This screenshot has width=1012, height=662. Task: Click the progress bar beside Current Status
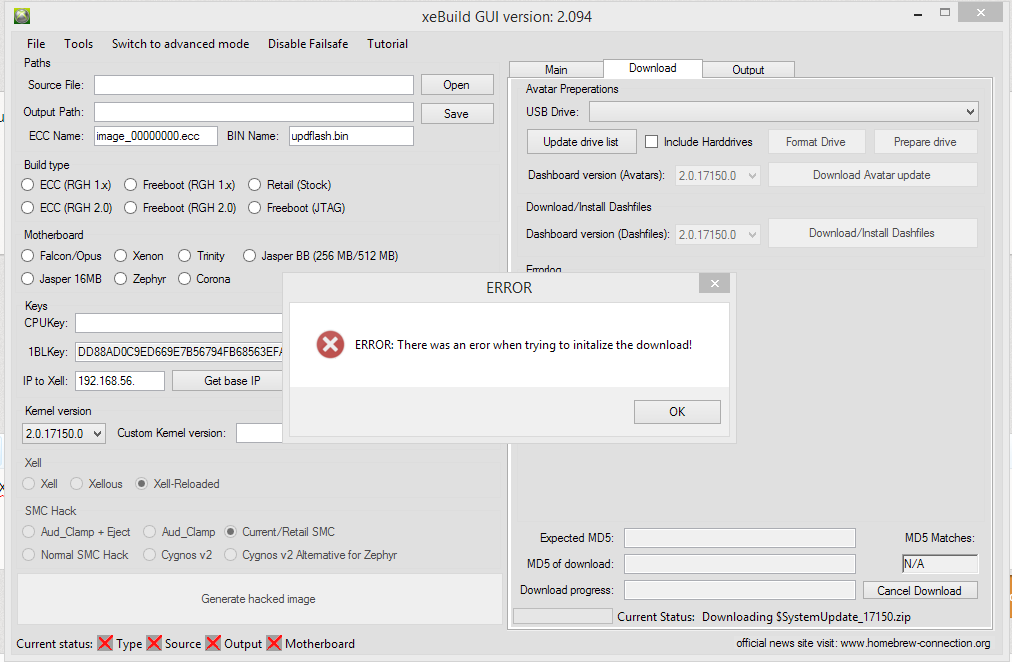pos(563,616)
